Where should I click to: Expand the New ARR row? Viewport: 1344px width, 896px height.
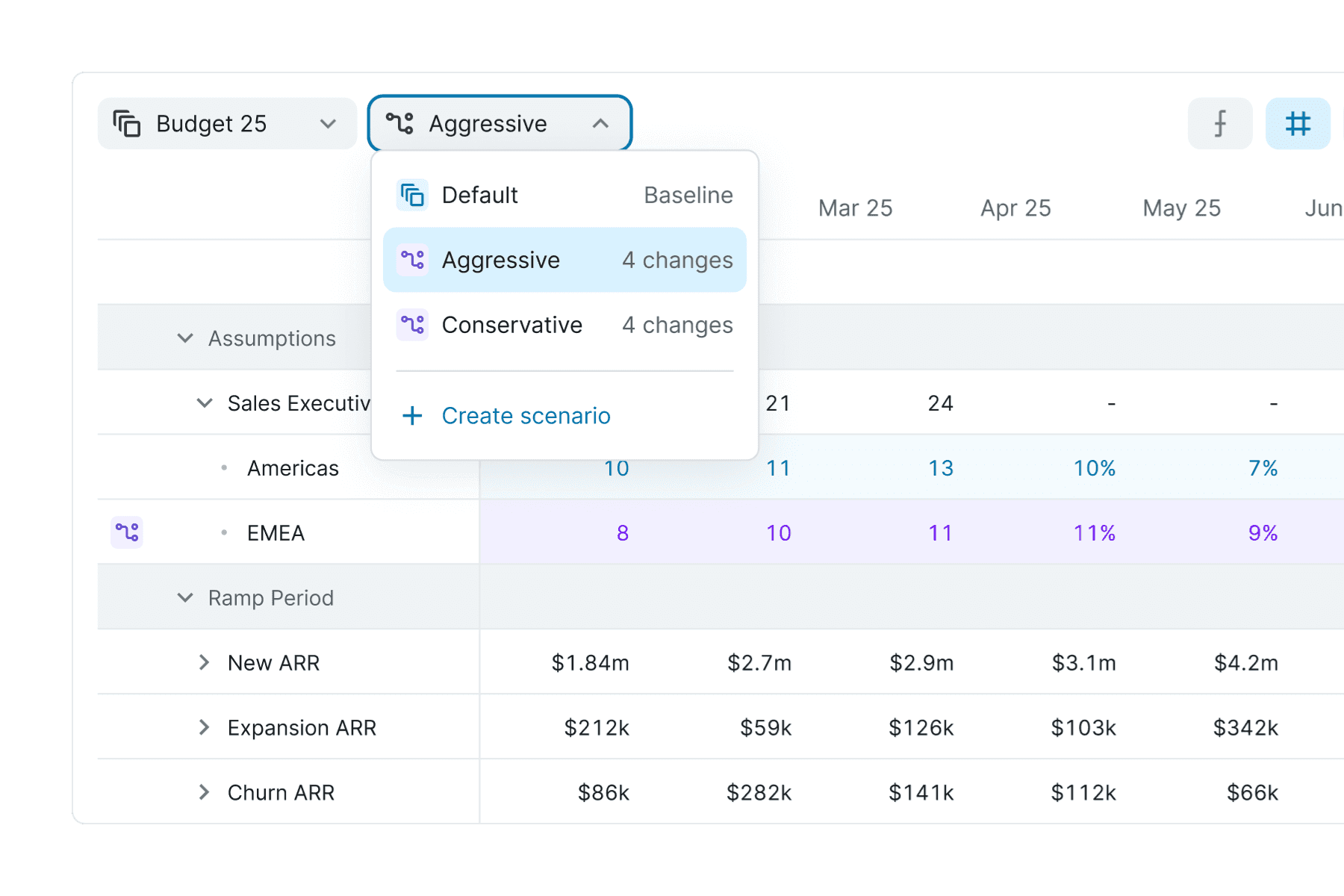(204, 662)
